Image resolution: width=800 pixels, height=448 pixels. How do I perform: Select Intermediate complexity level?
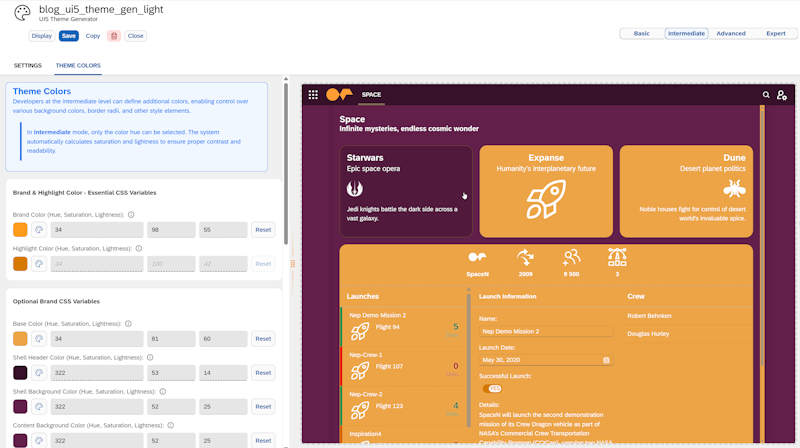point(686,34)
